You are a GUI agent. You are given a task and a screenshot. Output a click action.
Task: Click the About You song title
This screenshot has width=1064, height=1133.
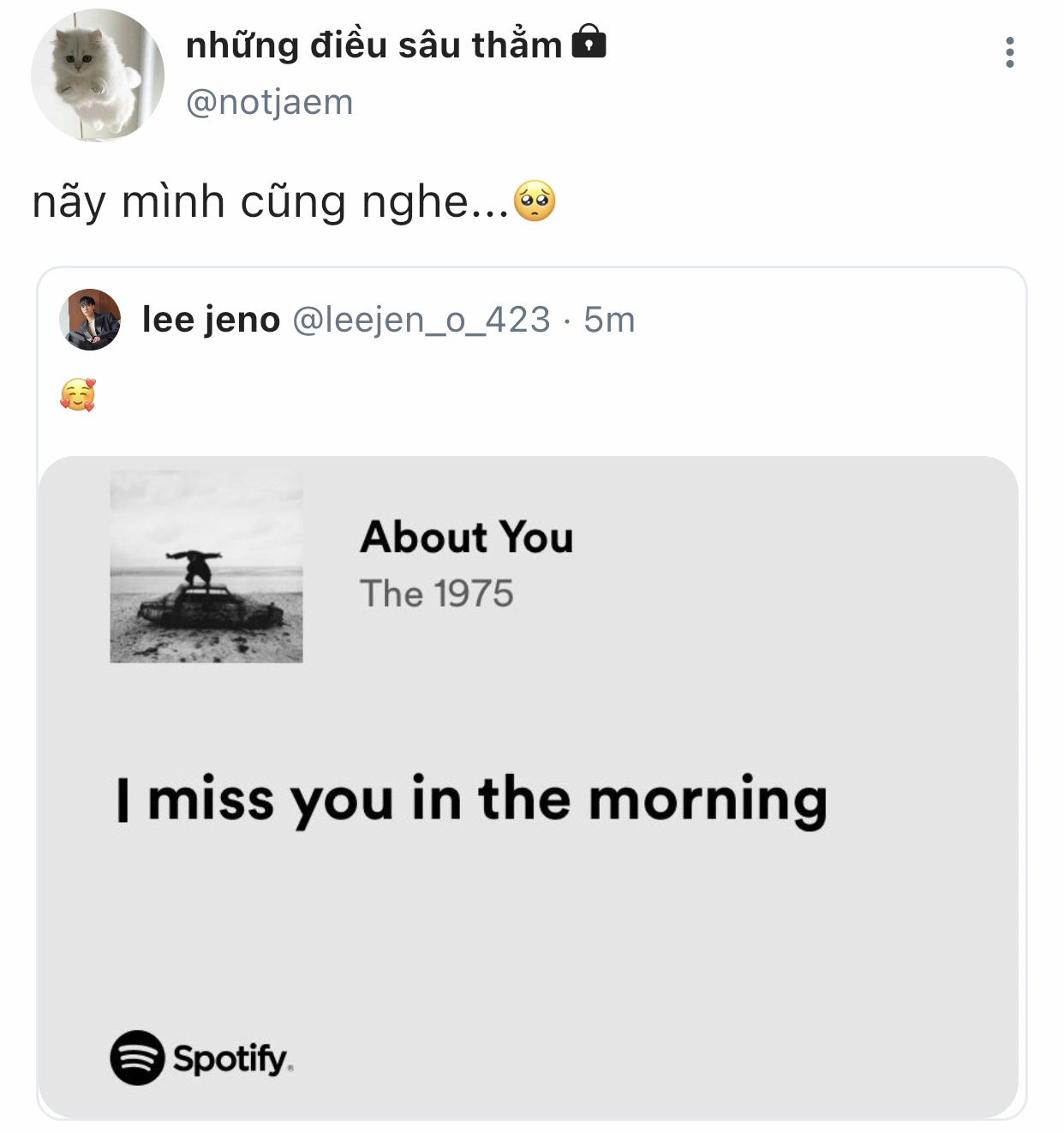(x=467, y=537)
